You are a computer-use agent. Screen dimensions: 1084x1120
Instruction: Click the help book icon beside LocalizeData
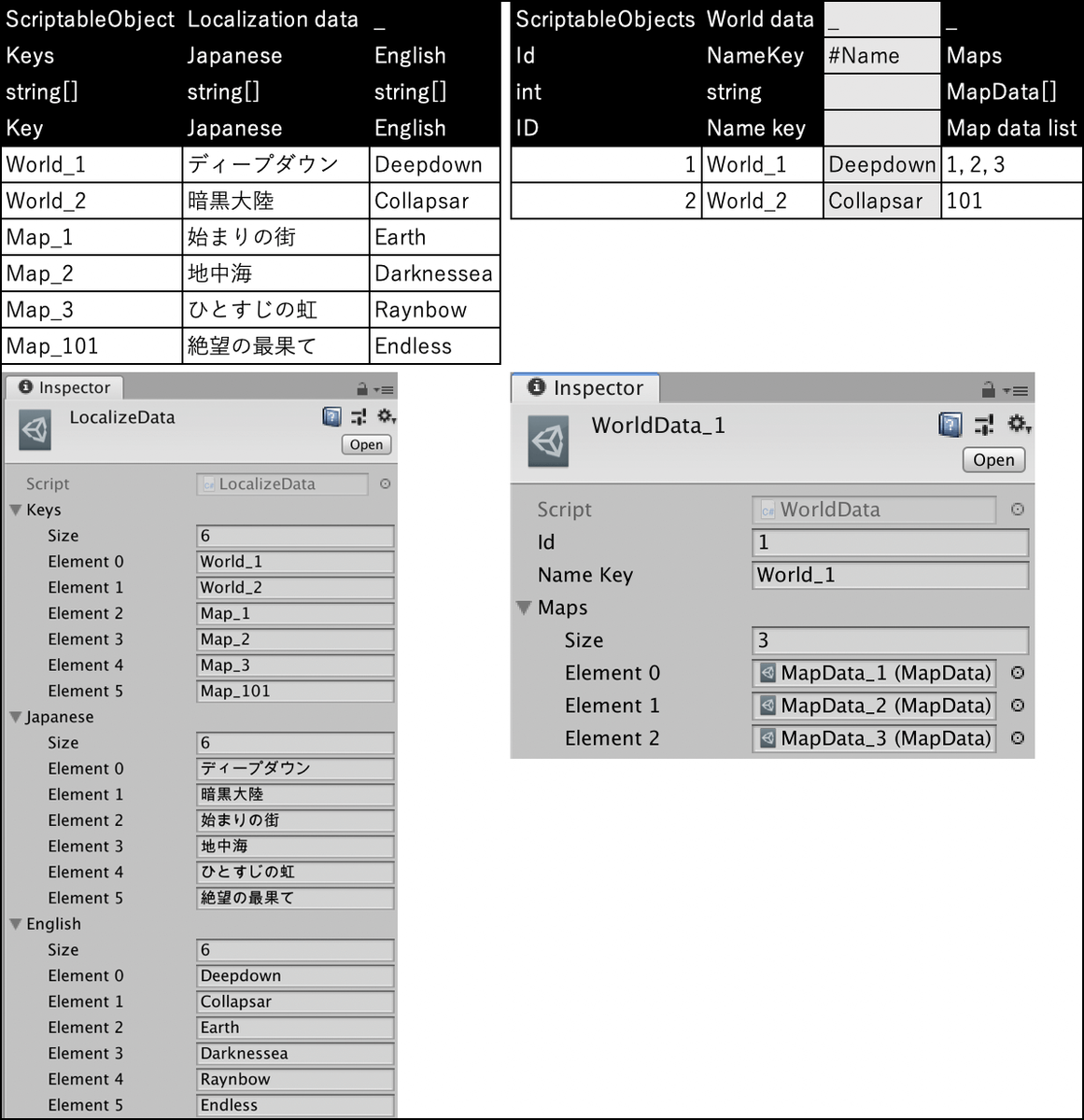[331, 416]
